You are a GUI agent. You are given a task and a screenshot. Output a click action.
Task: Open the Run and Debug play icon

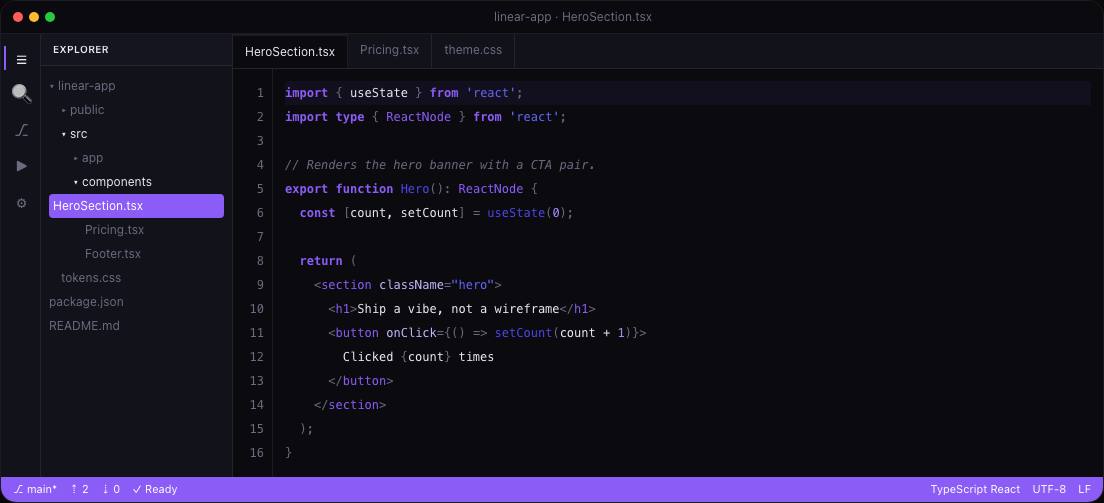point(21,166)
